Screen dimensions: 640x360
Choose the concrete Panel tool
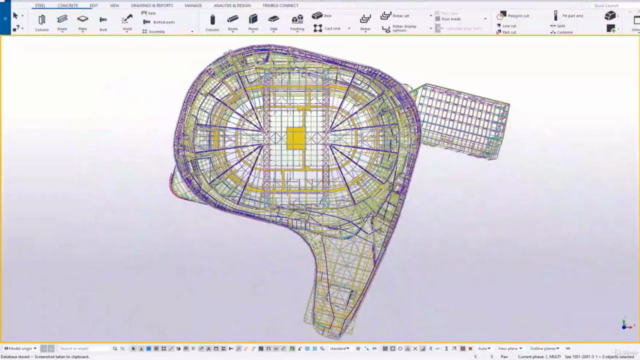[253, 22]
